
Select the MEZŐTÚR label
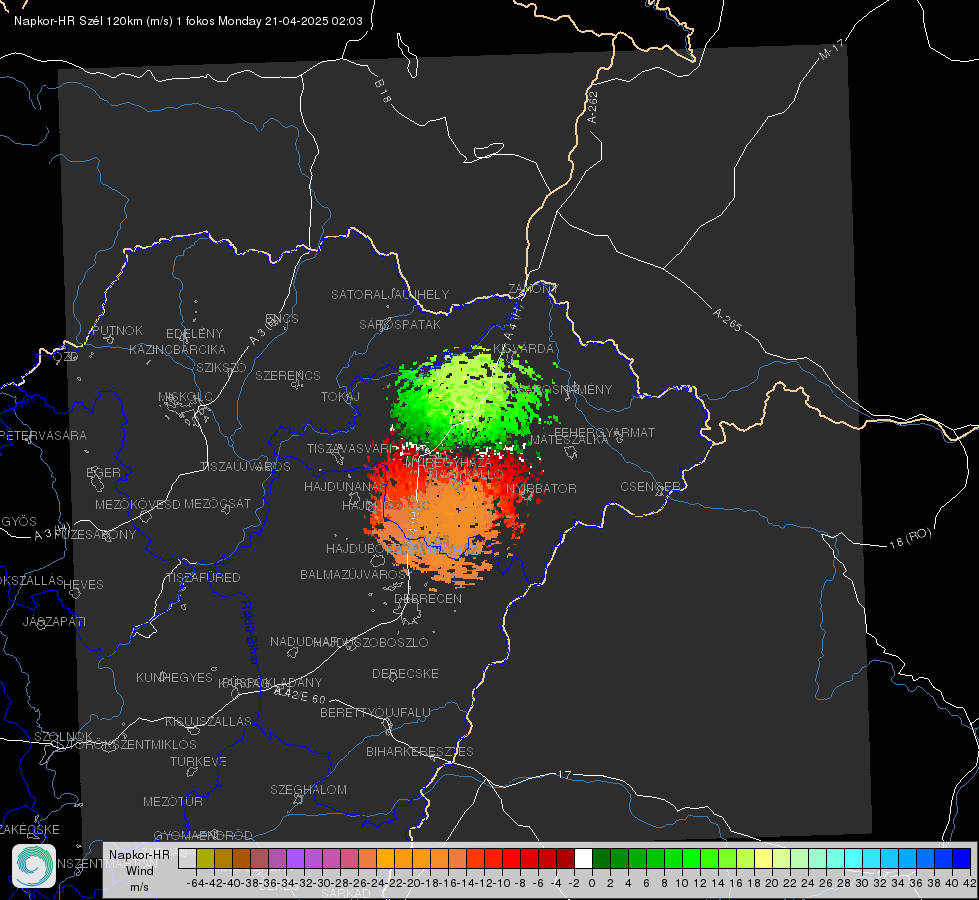[173, 802]
